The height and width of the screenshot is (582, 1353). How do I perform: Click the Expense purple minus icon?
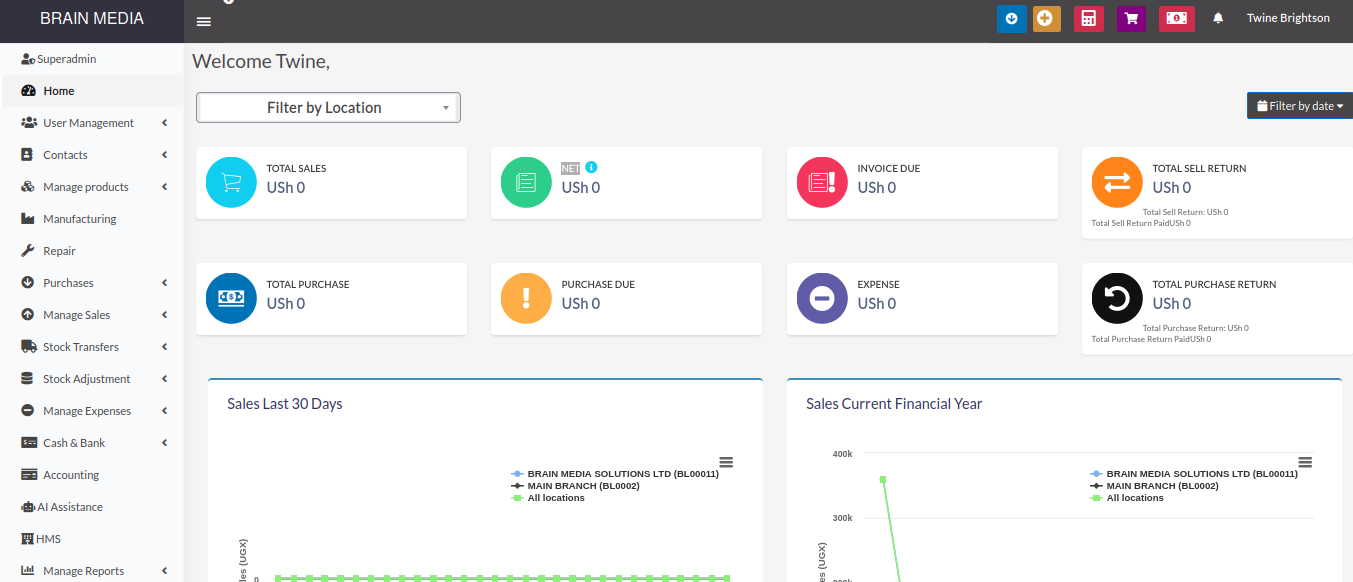click(x=822, y=298)
